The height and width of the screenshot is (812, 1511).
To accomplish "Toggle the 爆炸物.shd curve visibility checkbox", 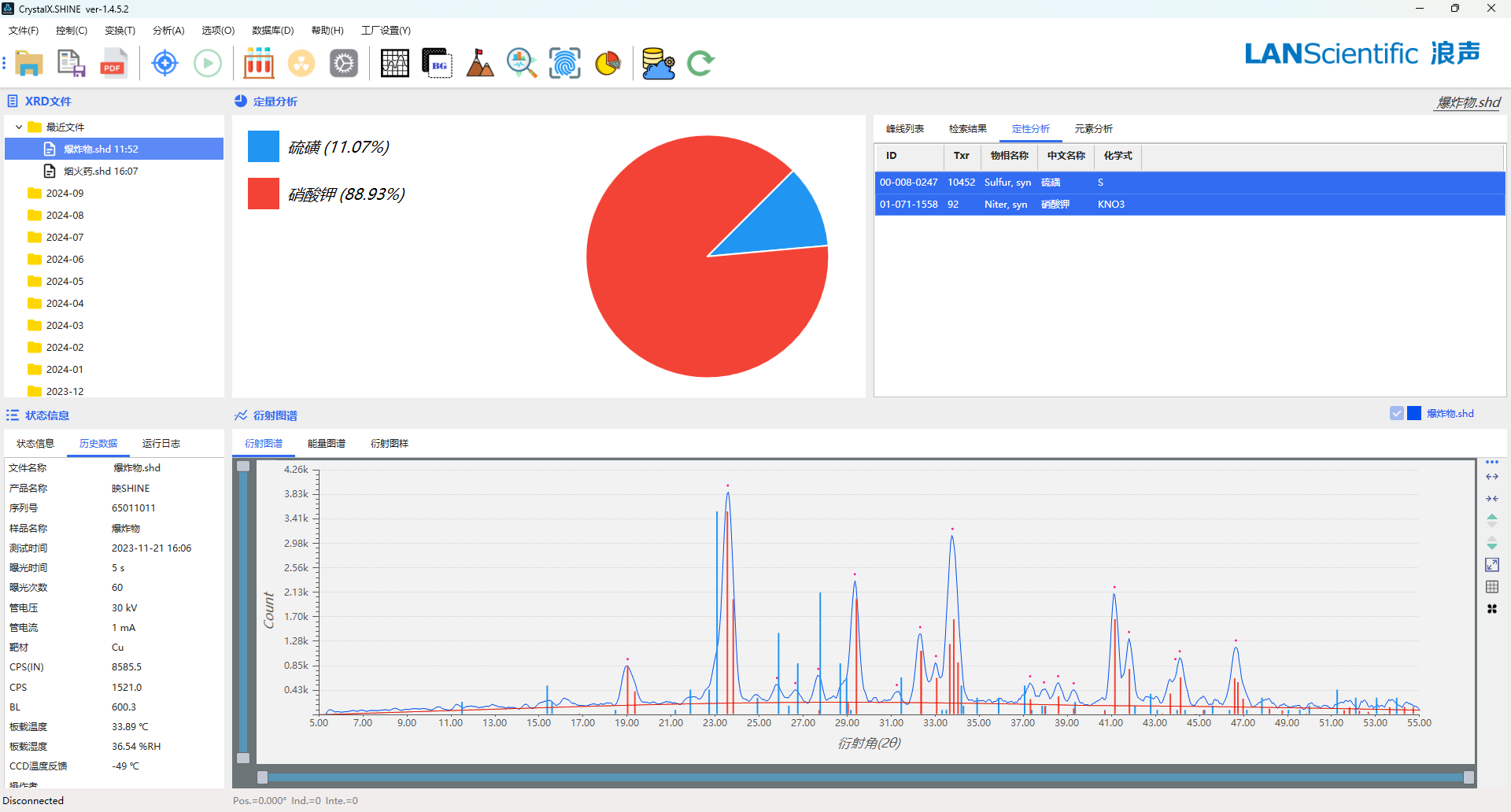I will click(1396, 414).
